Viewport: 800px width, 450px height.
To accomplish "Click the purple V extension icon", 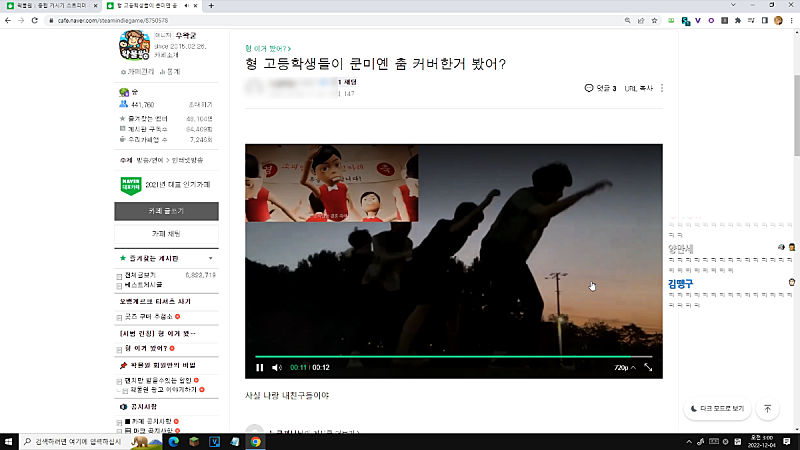I will [697, 20].
